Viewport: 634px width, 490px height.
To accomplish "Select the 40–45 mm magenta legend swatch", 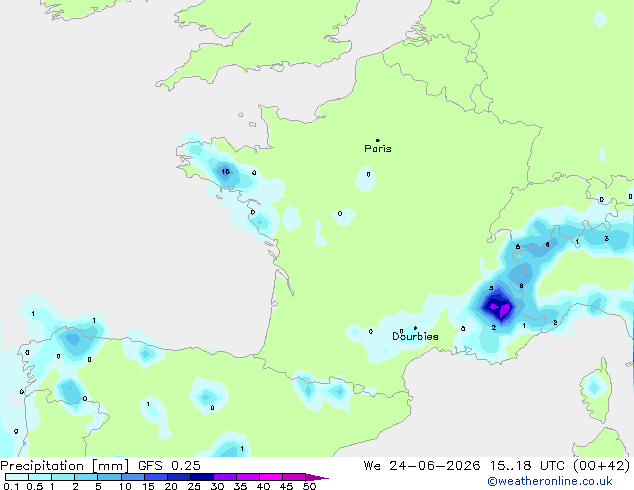I will click(x=271, y=477).
